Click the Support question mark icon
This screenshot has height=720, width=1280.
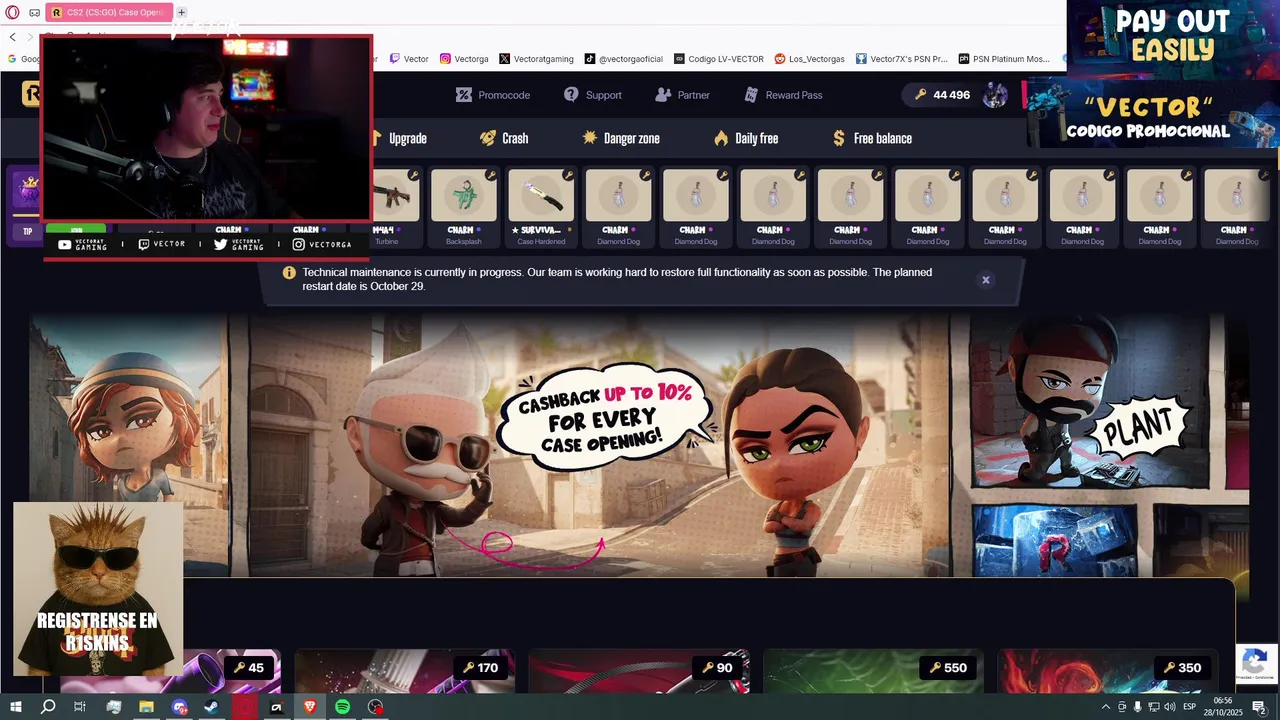(571, 94)
